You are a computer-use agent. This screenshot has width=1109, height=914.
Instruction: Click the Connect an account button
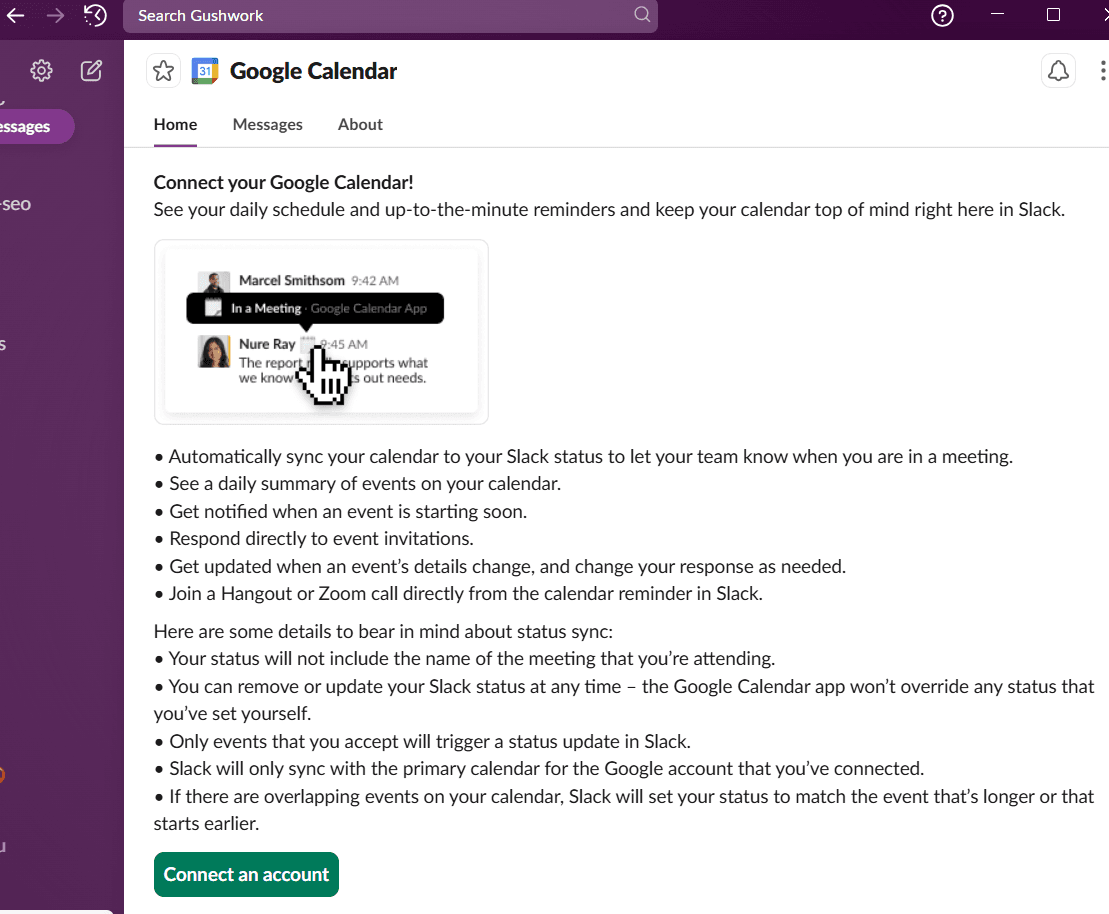[x=246, y=874]
